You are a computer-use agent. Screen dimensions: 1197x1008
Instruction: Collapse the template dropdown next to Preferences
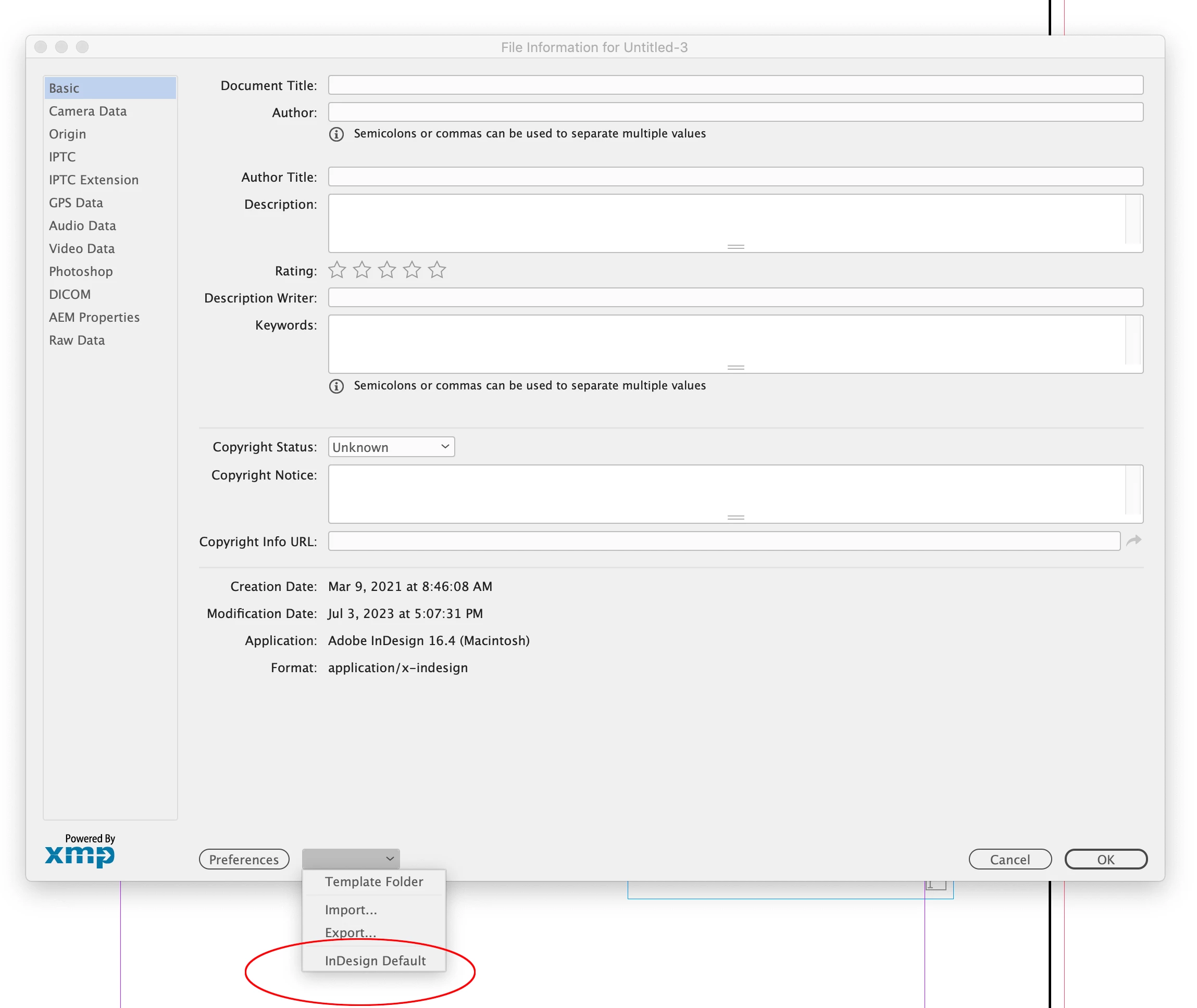(351, 858)
